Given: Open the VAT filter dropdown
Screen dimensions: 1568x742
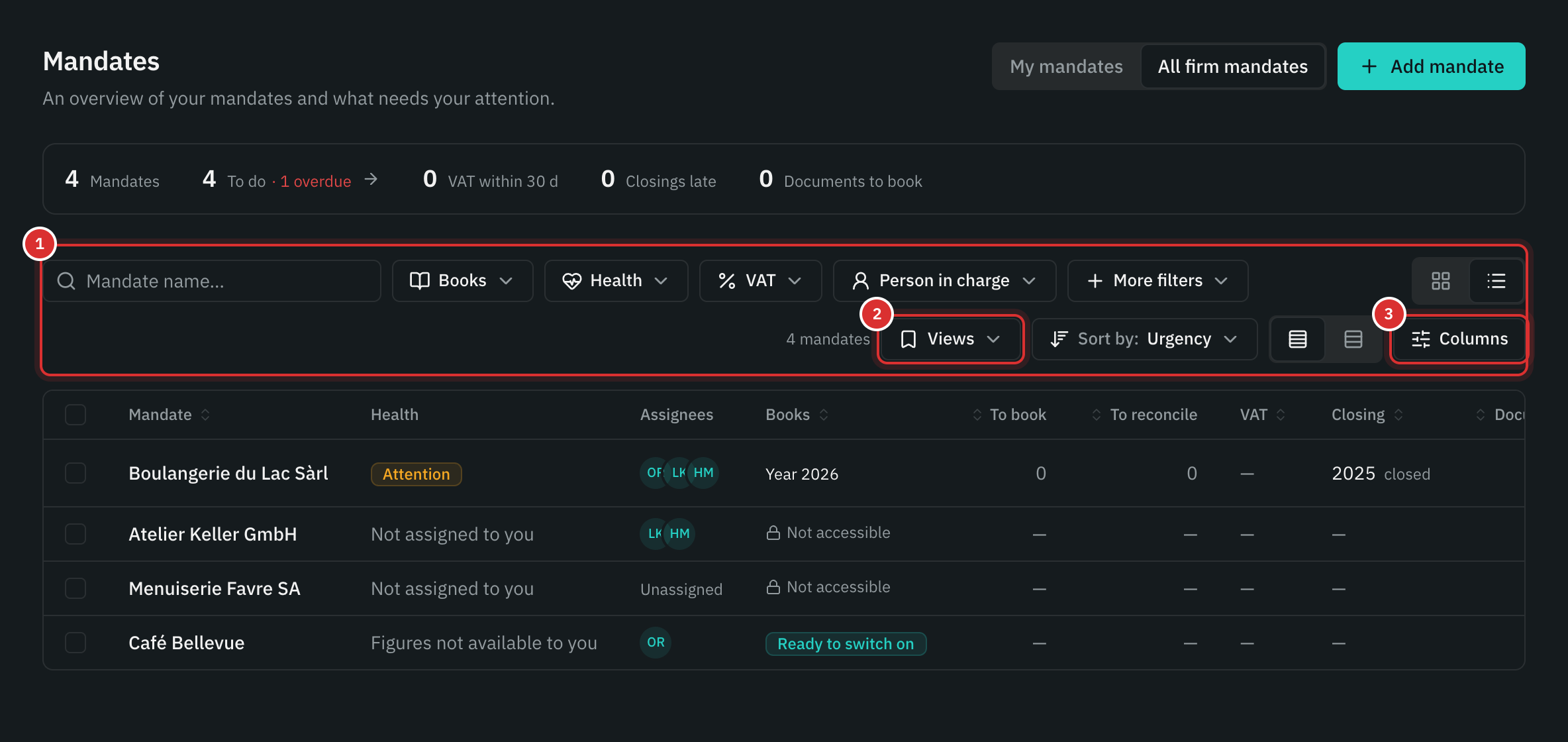Looking at the screenshot, I should coord(760,281).
